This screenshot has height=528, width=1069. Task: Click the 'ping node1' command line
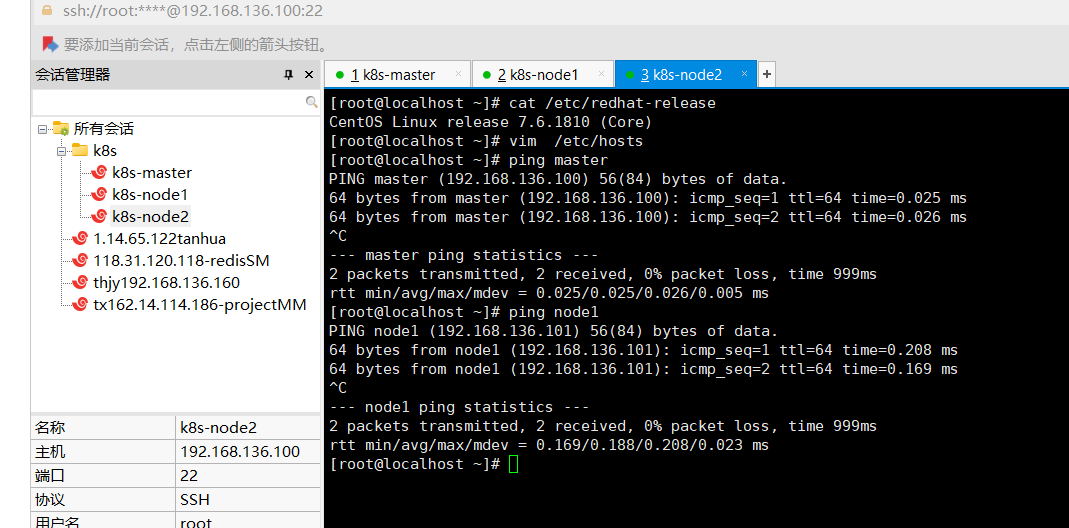click(464, 312)
